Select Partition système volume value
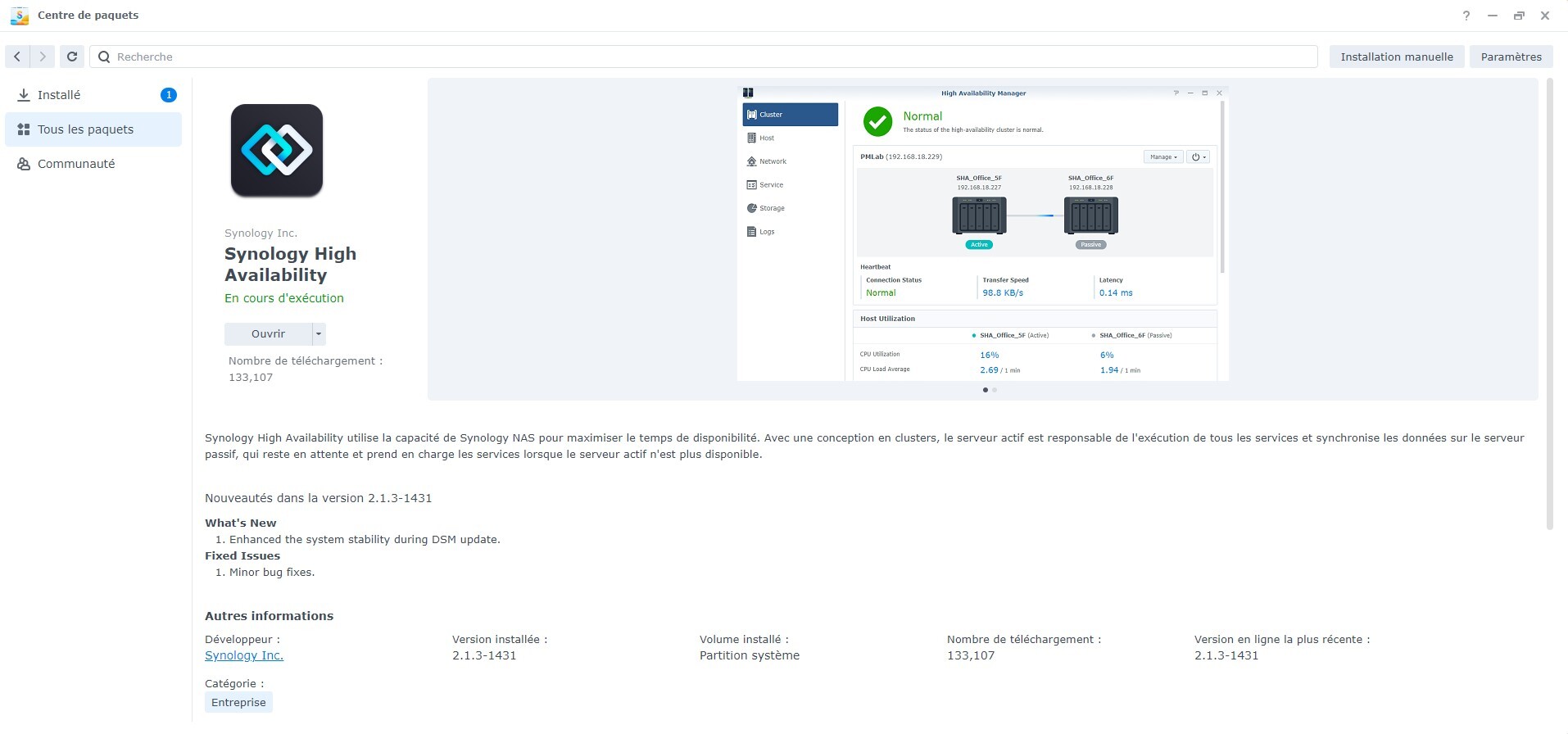Viewport: 1568px width, 734px height. pyautogui.click(x=750, y=655)
